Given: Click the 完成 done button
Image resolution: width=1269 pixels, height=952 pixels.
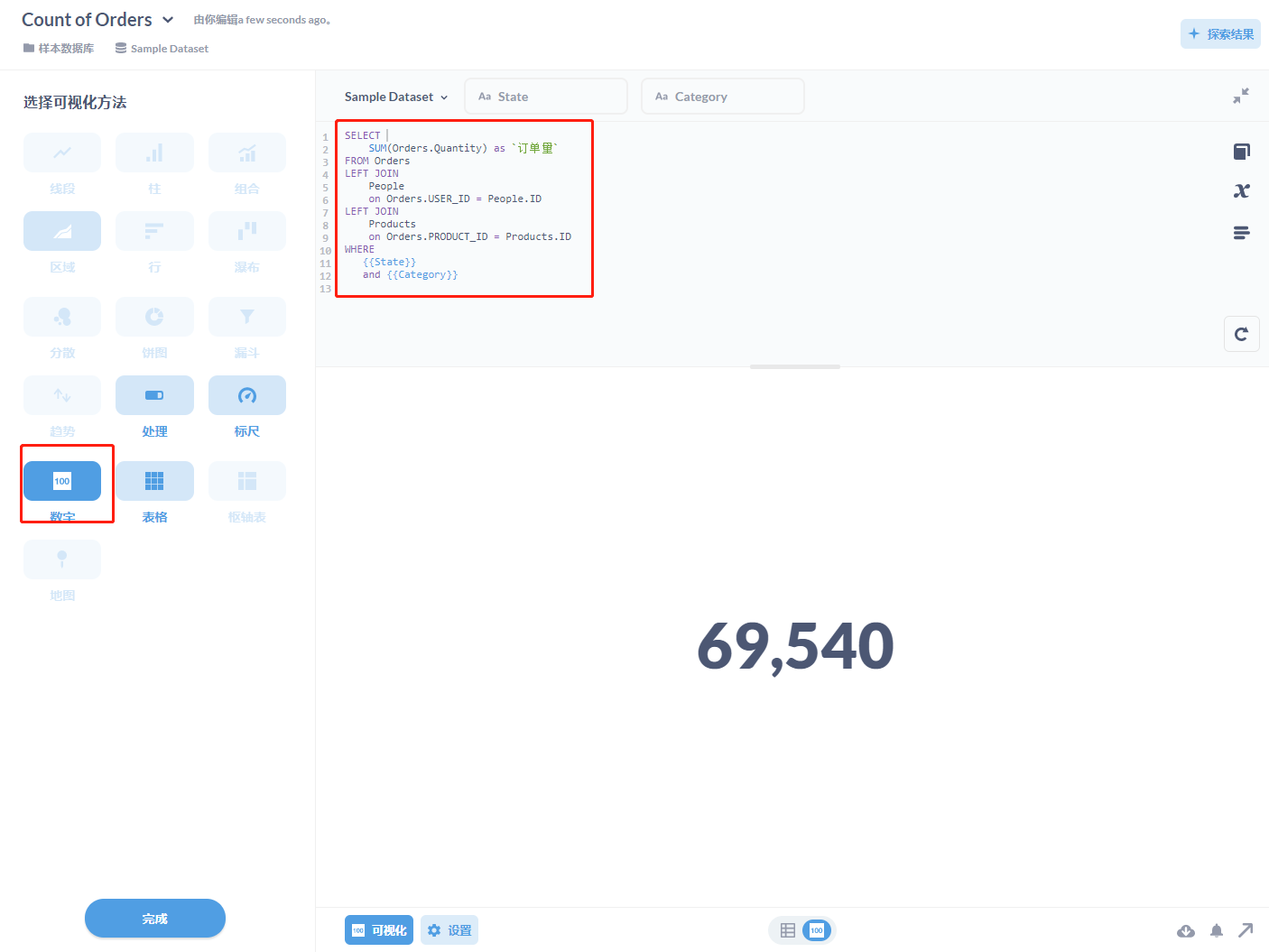Looking at the screenshot, I should [x=154, y=918].
